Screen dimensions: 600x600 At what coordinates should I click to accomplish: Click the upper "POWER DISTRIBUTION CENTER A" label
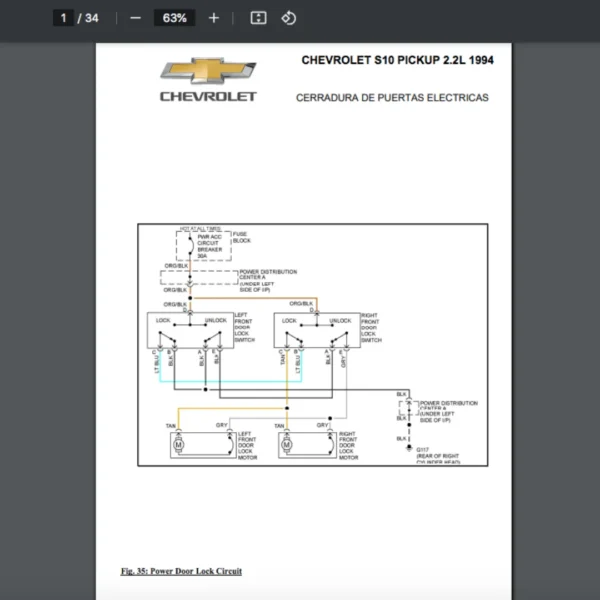268,274
